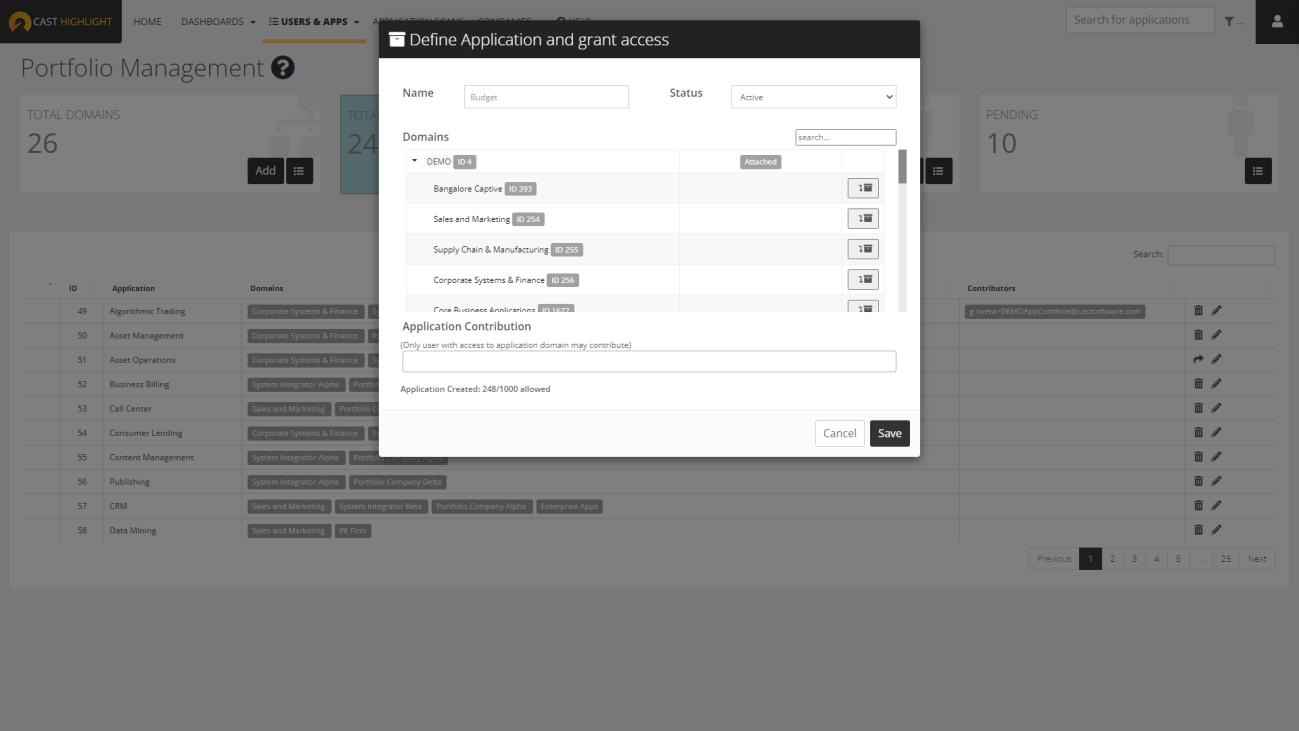Click attach icon for Bangalore Captive domain

tap(862, 188)
